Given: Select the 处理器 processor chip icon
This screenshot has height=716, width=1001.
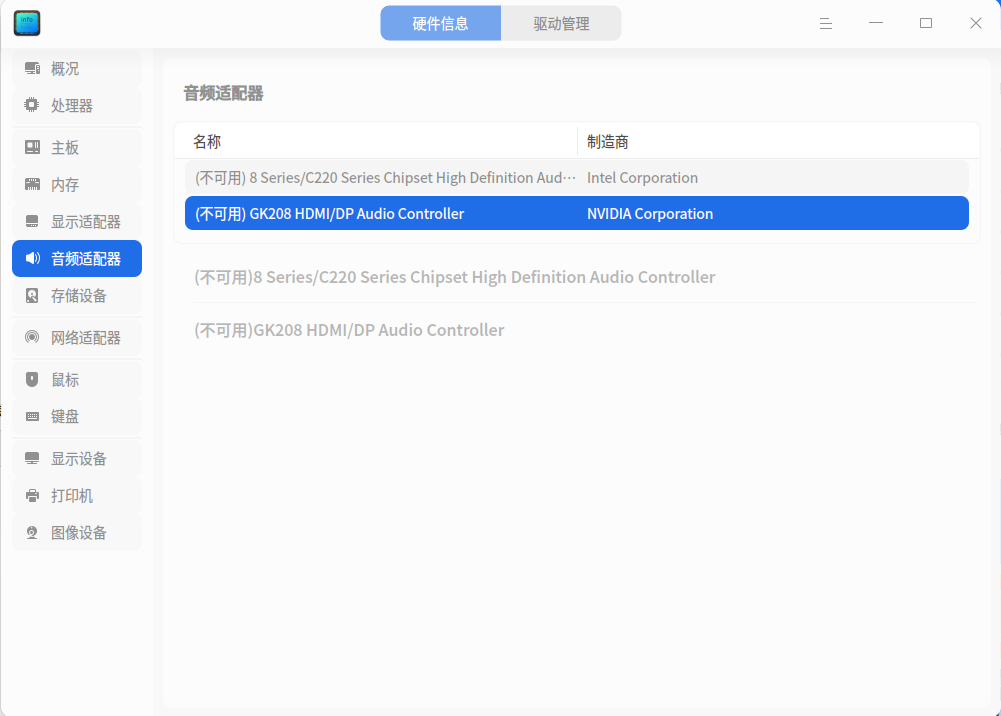Looking at the screenshot, I should tap(32, 105).
